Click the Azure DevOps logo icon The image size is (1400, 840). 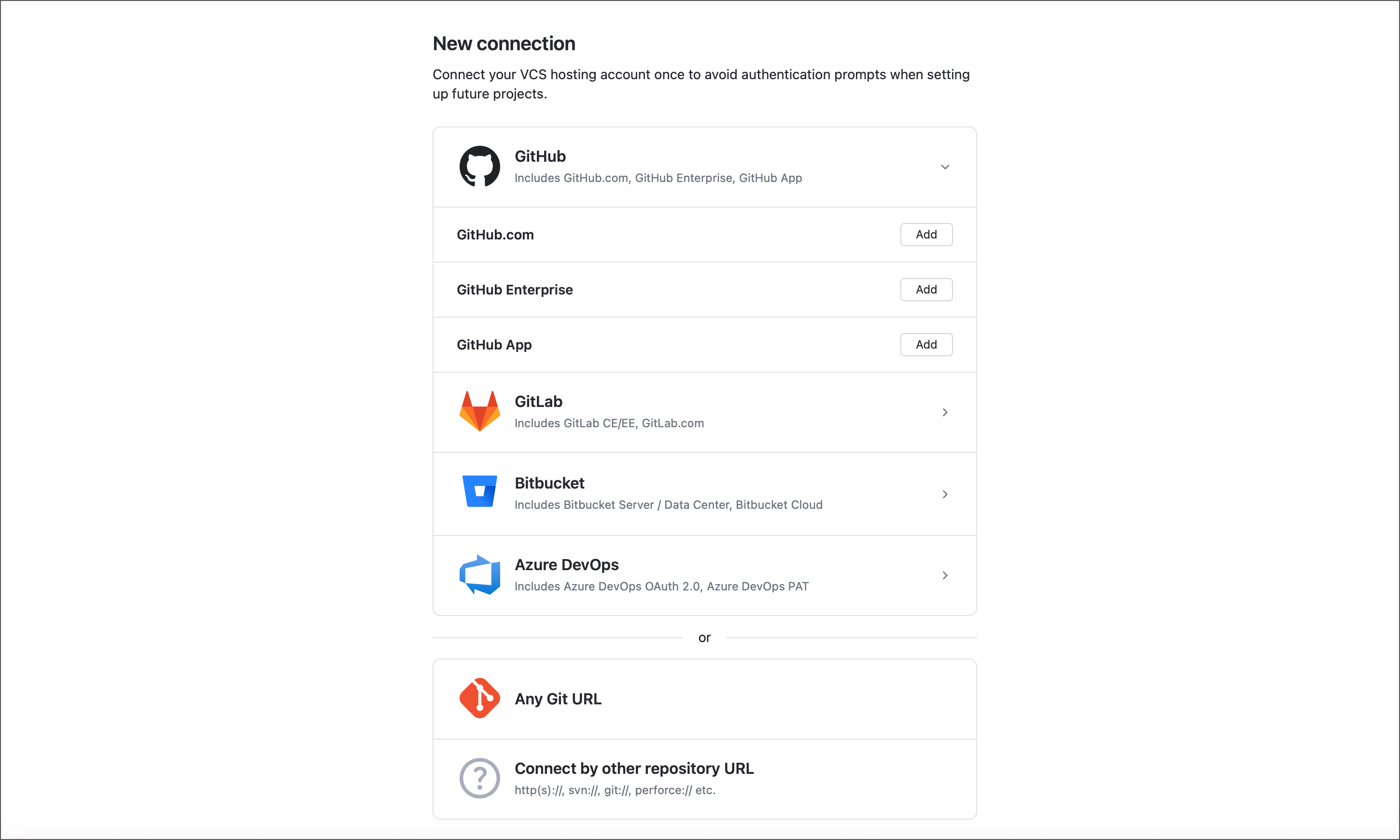479,574
